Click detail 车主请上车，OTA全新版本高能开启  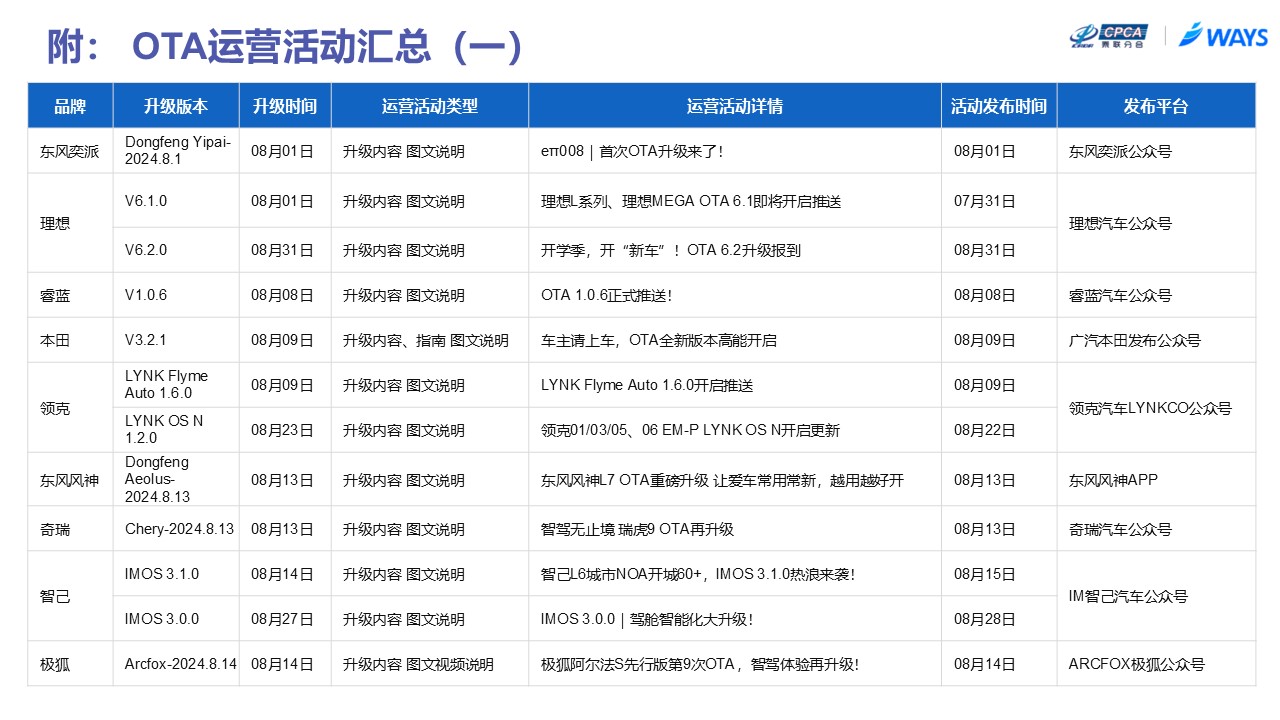[658, 341]
